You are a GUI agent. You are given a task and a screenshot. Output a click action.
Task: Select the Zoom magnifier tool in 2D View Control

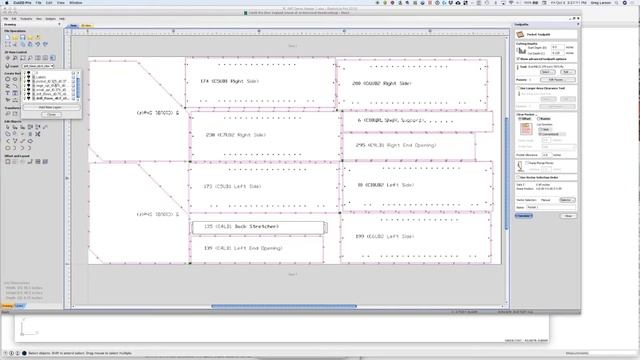click(30, 58)
